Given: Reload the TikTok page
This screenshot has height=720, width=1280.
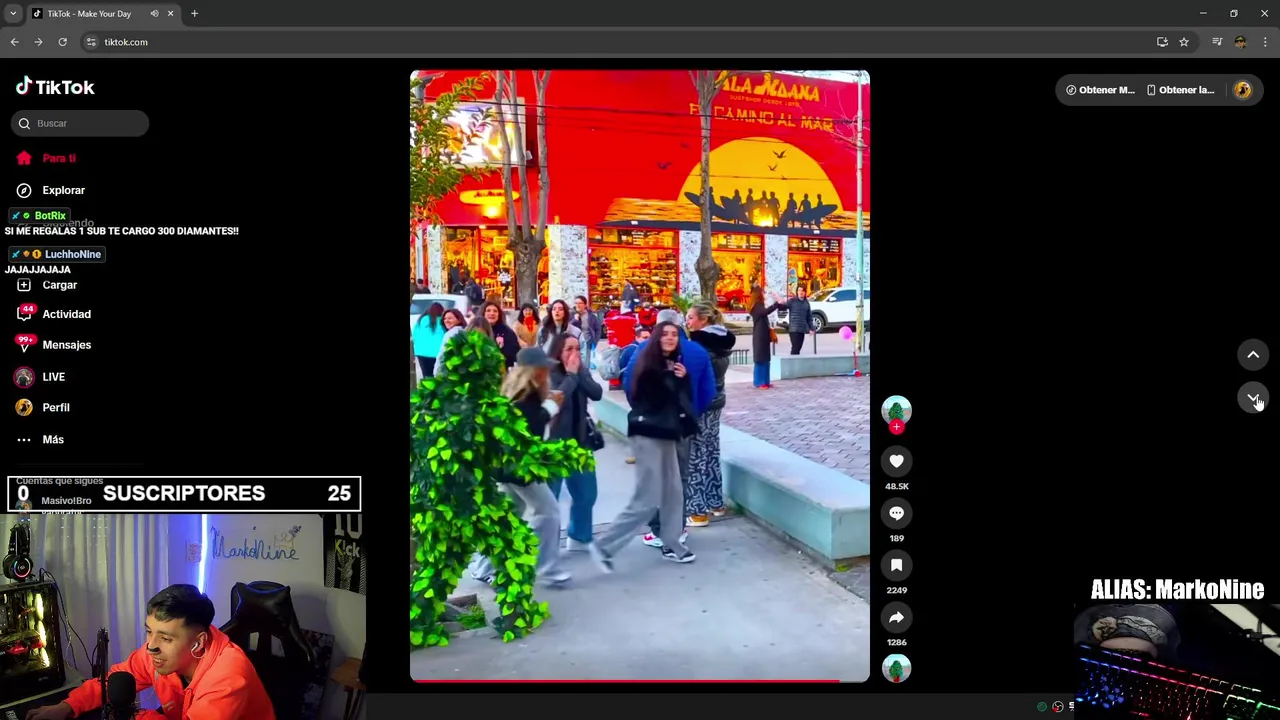Looking at the screenshot, I should 62,42.
